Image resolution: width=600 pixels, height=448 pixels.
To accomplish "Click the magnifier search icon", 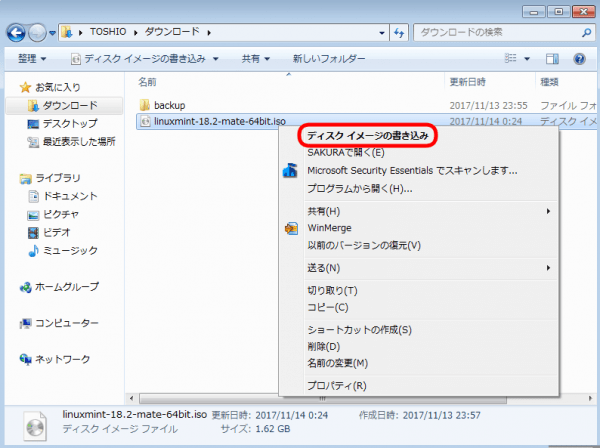I will (x=586, y=33).
